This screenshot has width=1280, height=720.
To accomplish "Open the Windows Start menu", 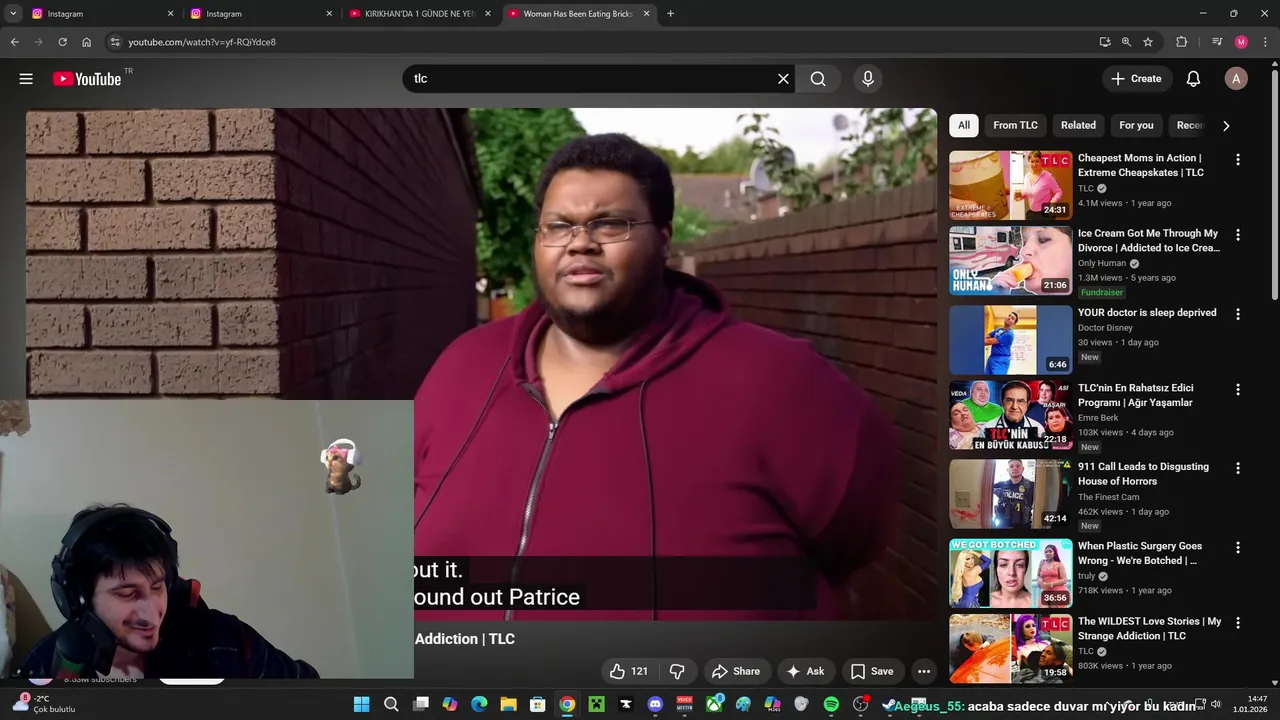I will pyautogui.click(x=361, y=704).
